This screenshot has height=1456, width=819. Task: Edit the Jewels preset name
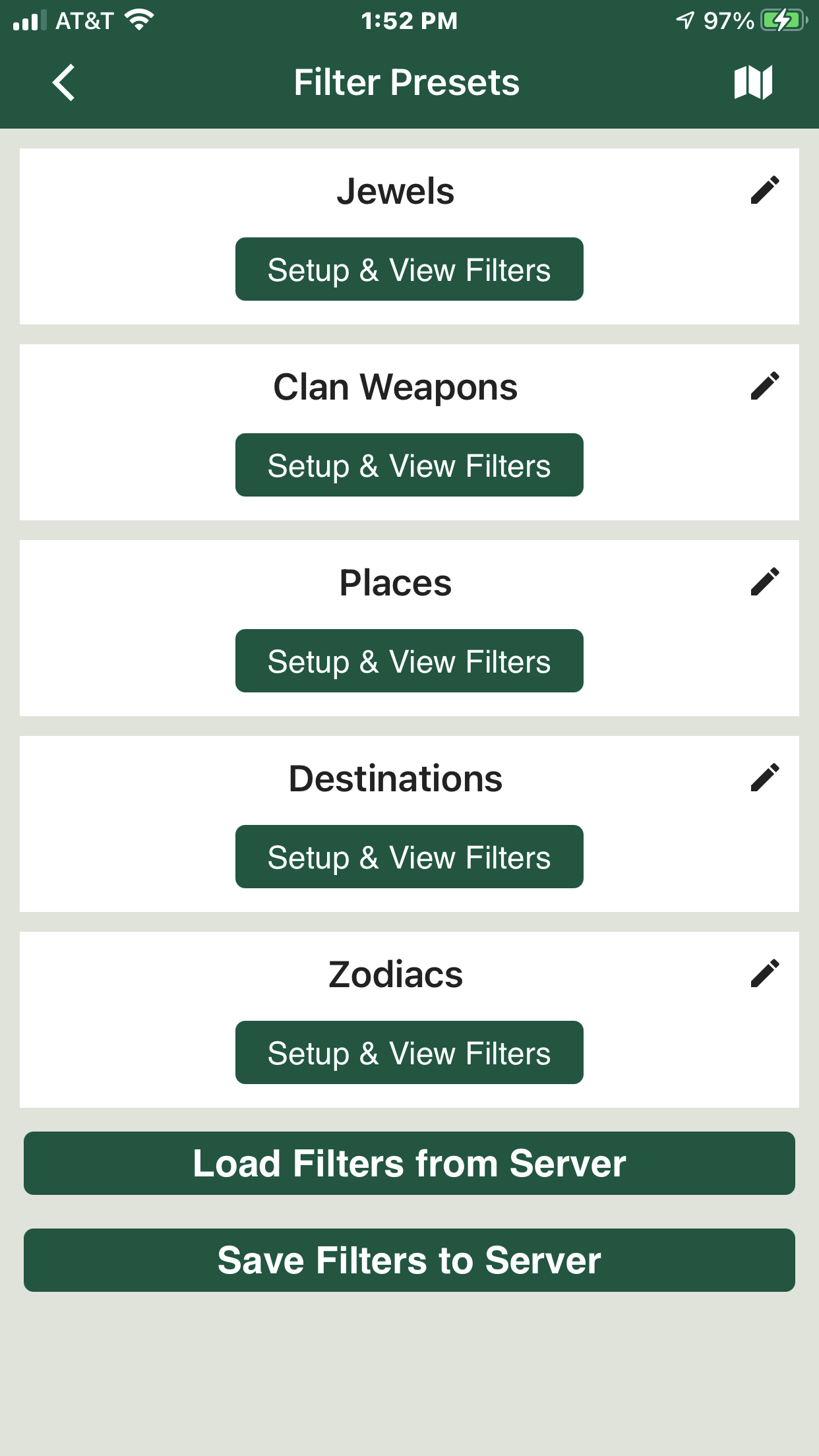tap(765, 190)
